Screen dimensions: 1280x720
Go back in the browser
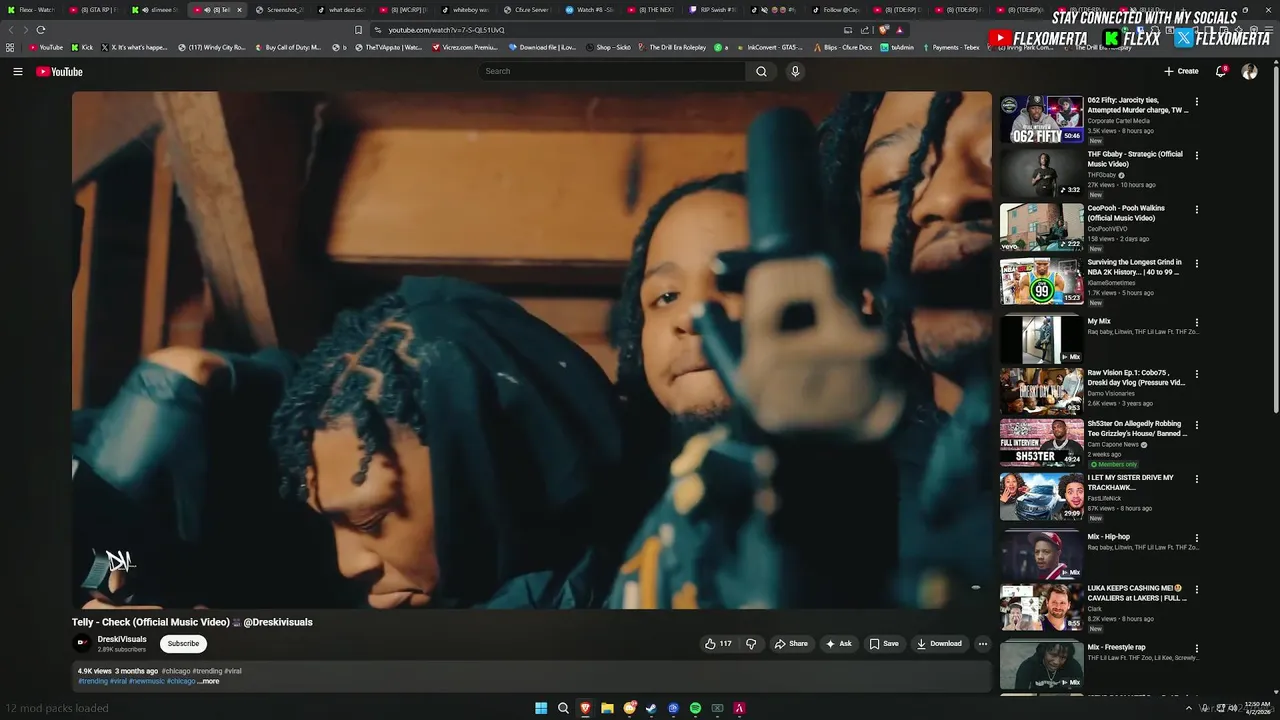click(11, 30)
